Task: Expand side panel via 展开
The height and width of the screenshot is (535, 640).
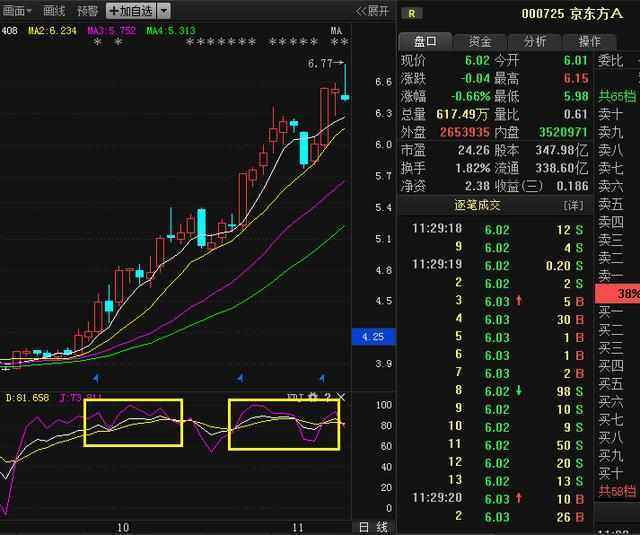Action: [x=371, y=11]
